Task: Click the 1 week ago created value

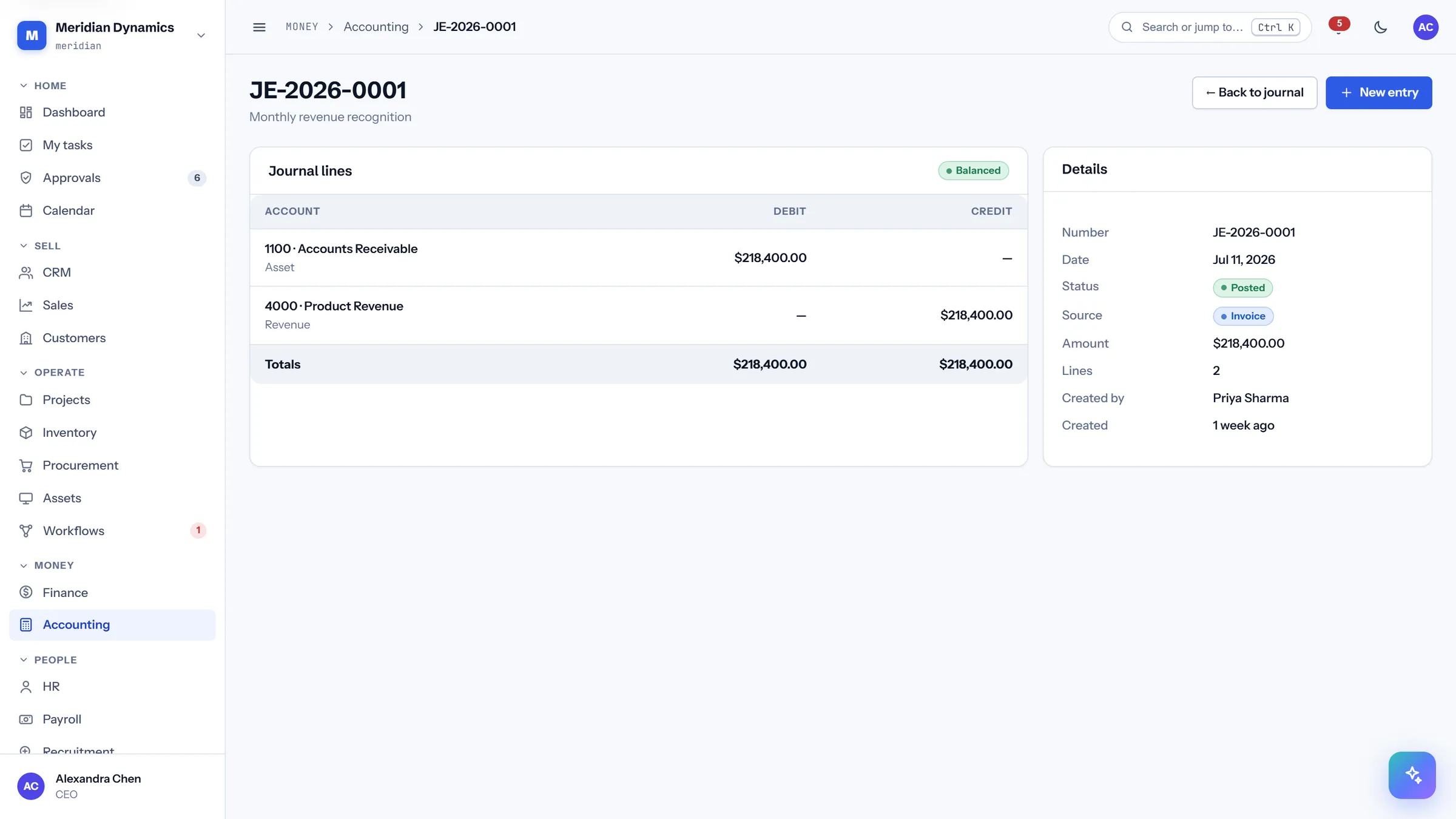Action: click(1243, 425)
